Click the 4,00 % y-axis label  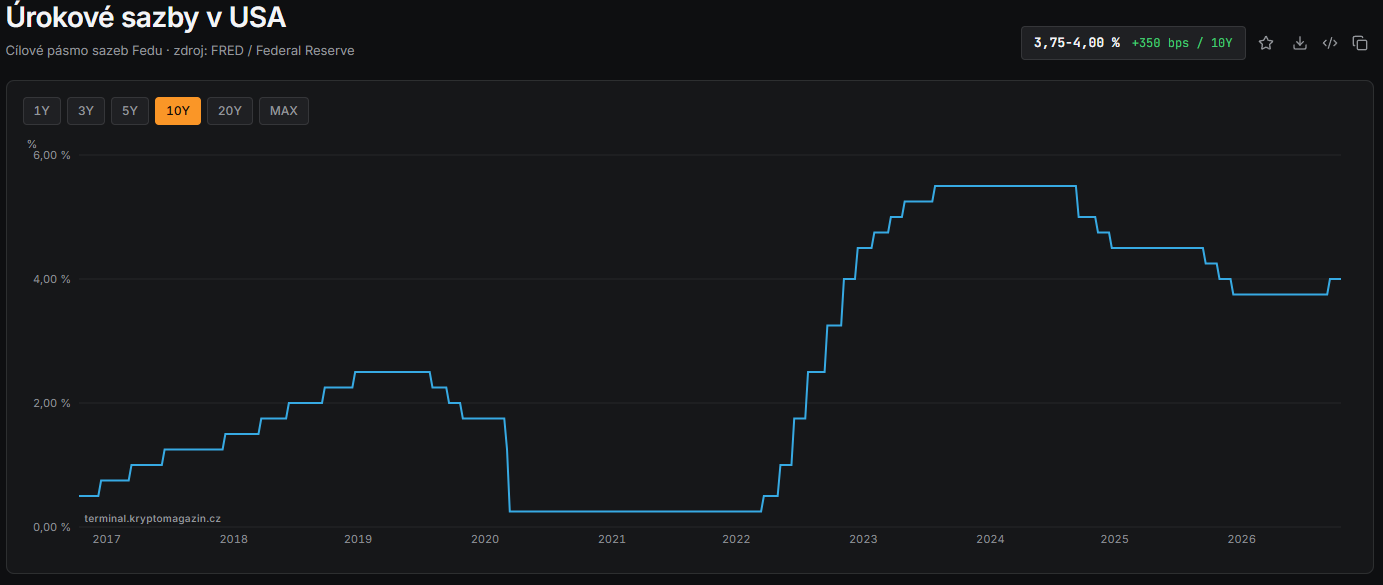[x=52, y=279]
